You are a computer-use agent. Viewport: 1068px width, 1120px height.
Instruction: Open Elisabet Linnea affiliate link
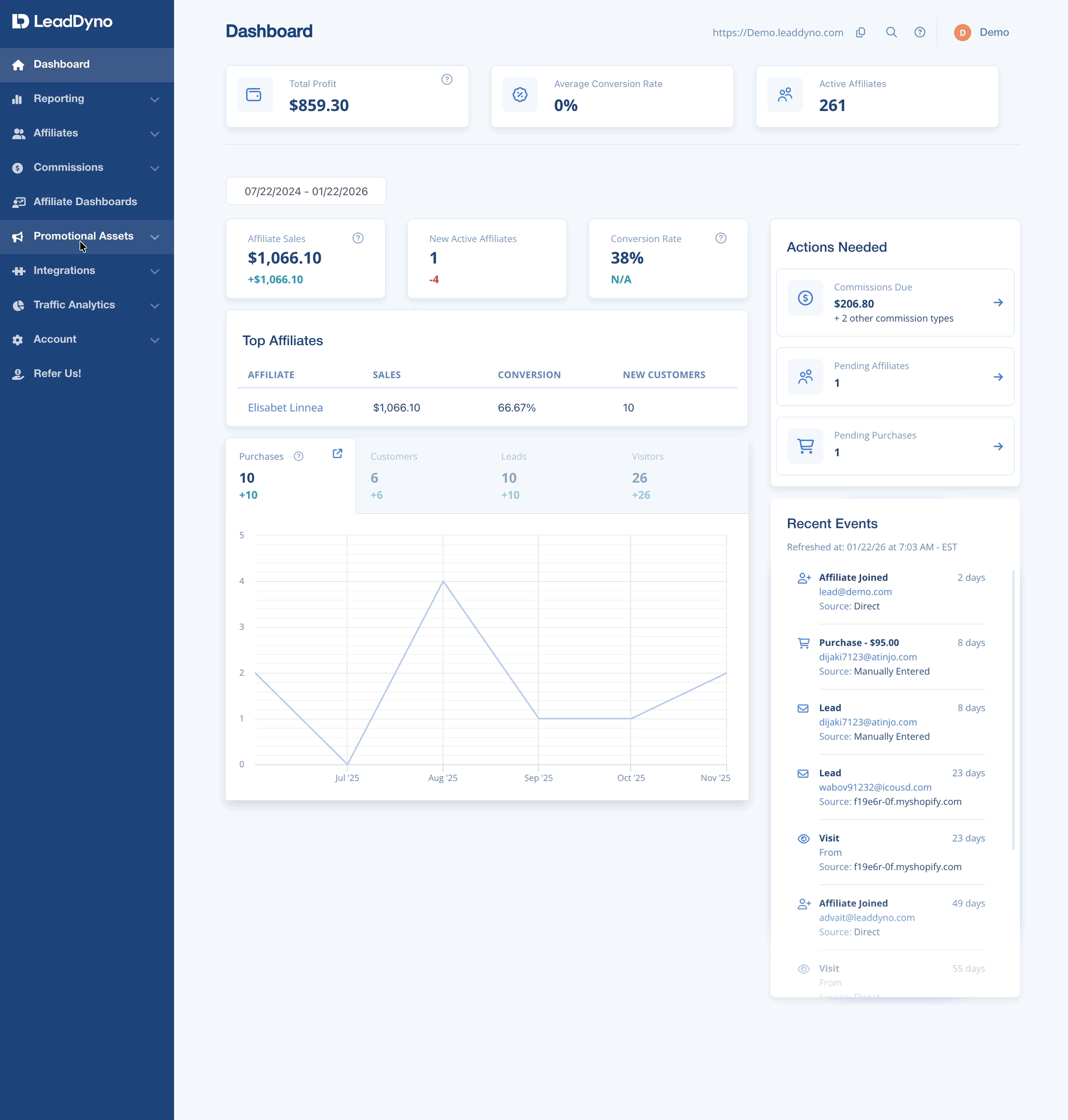pyautogui.click(x=285, y=407)
